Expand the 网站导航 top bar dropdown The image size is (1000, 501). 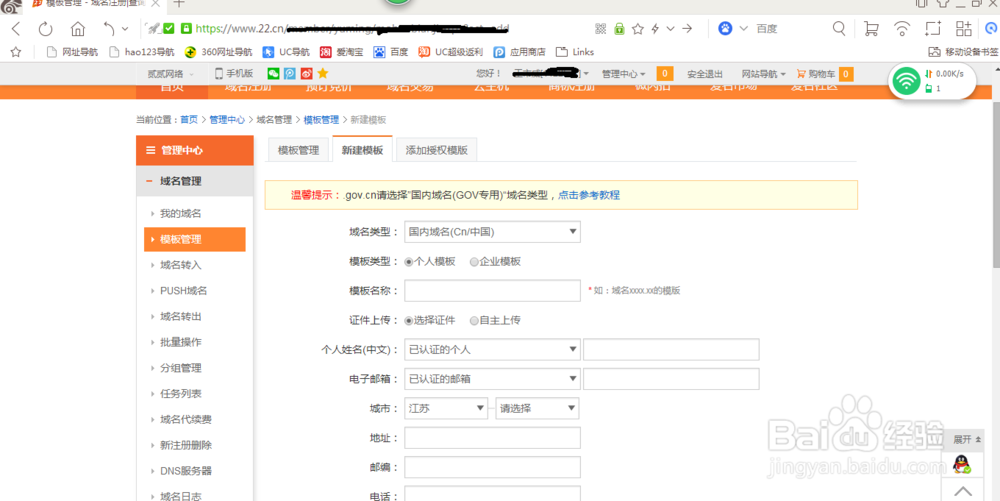(x=763, y=74)
